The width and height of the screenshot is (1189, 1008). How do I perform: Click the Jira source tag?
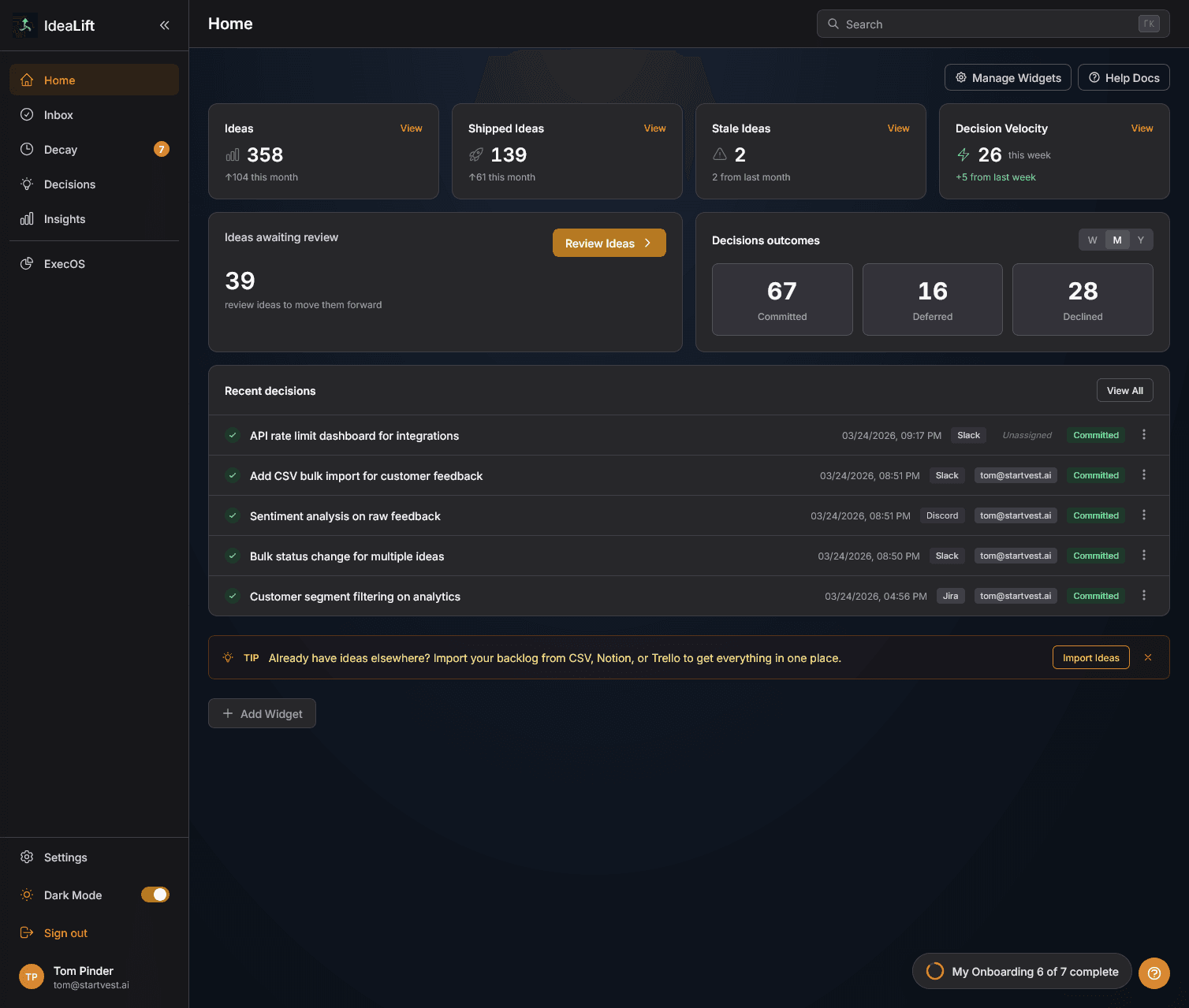click(x=951, y=596)
